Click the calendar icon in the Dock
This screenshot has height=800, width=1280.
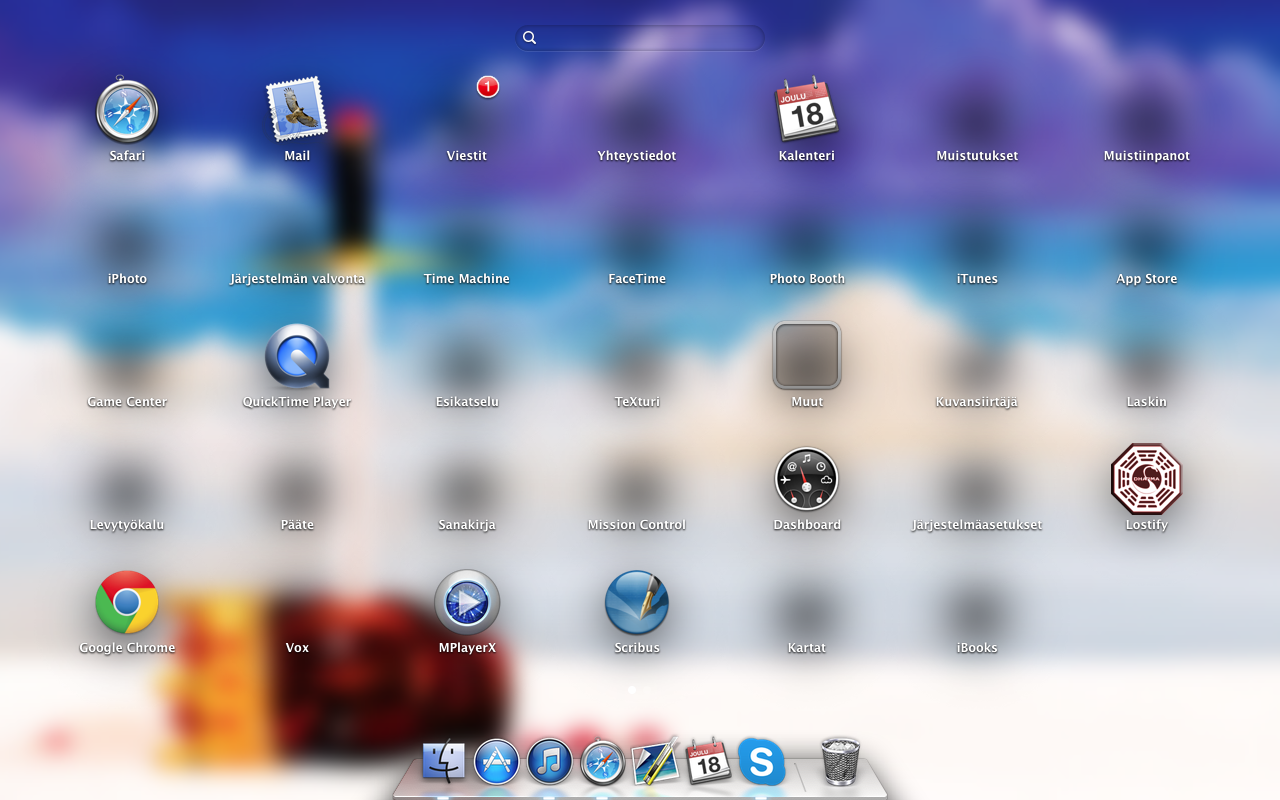click(708, 762)
